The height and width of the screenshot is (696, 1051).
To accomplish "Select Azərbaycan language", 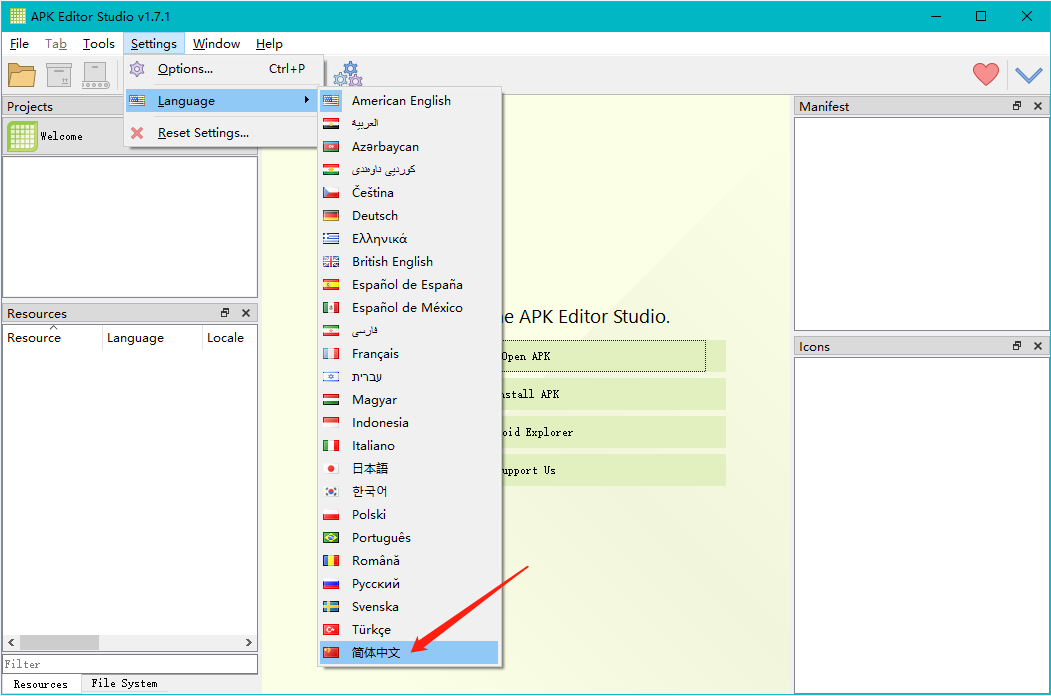I will click(x=409, y=146).
